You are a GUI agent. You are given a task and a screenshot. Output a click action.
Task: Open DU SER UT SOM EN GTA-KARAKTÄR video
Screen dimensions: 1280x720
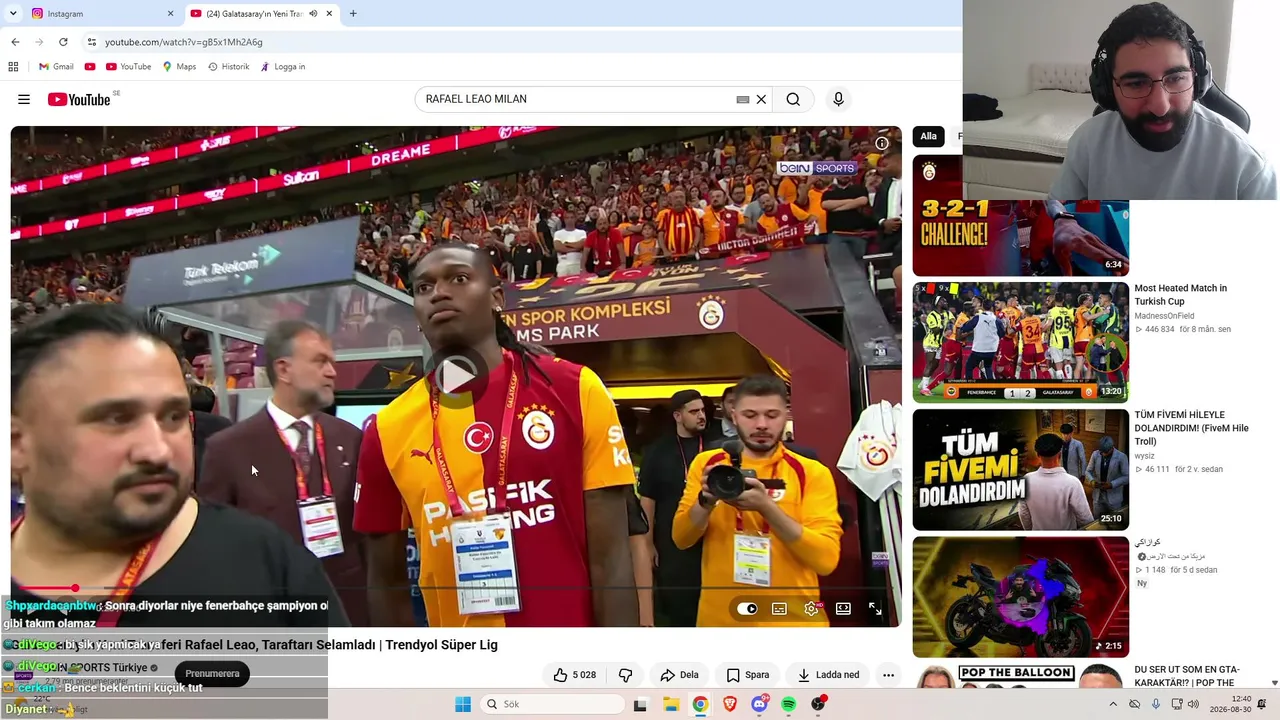pyautogui.click(x=1187, y=676)
